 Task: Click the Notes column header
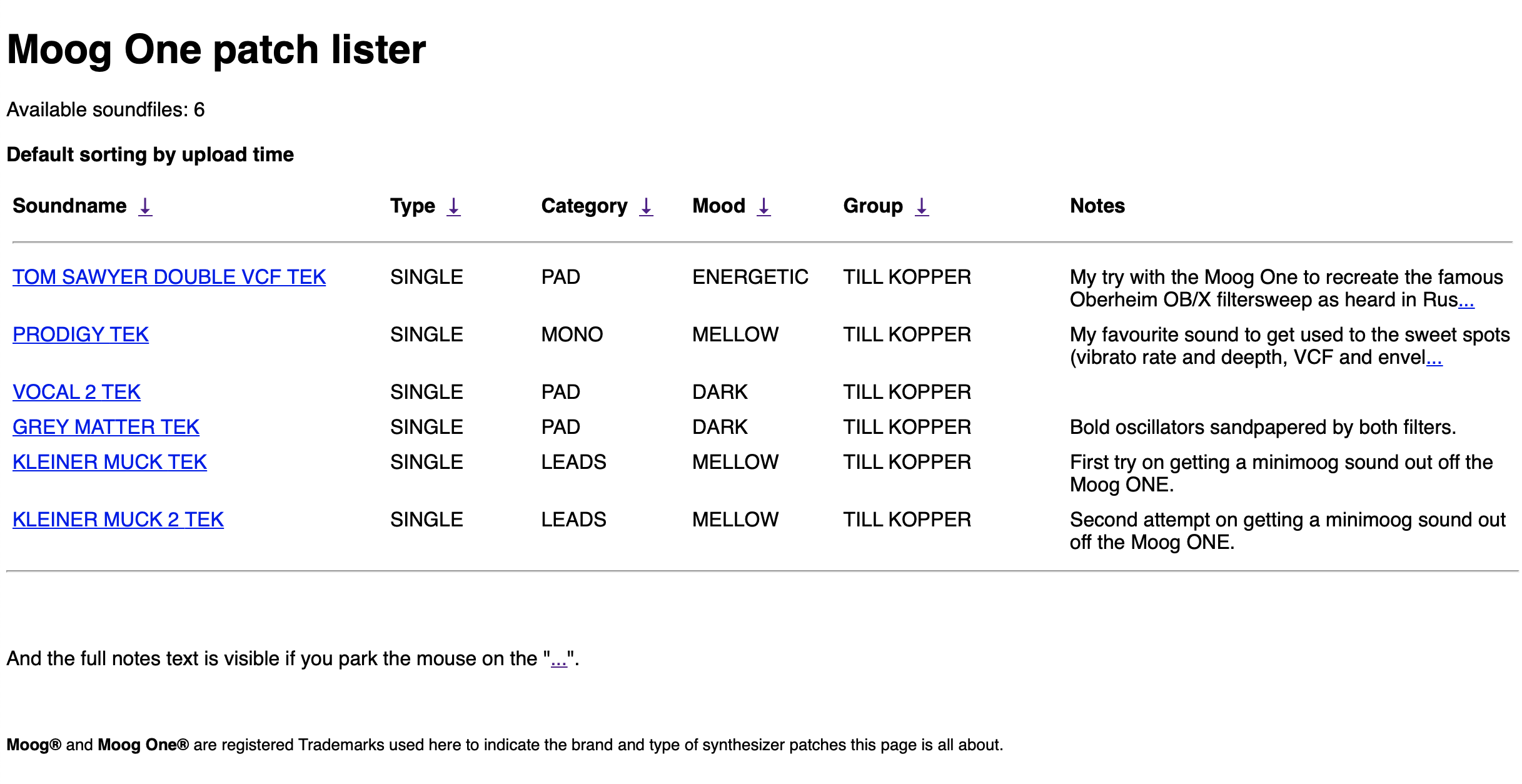click(1097, 206)
